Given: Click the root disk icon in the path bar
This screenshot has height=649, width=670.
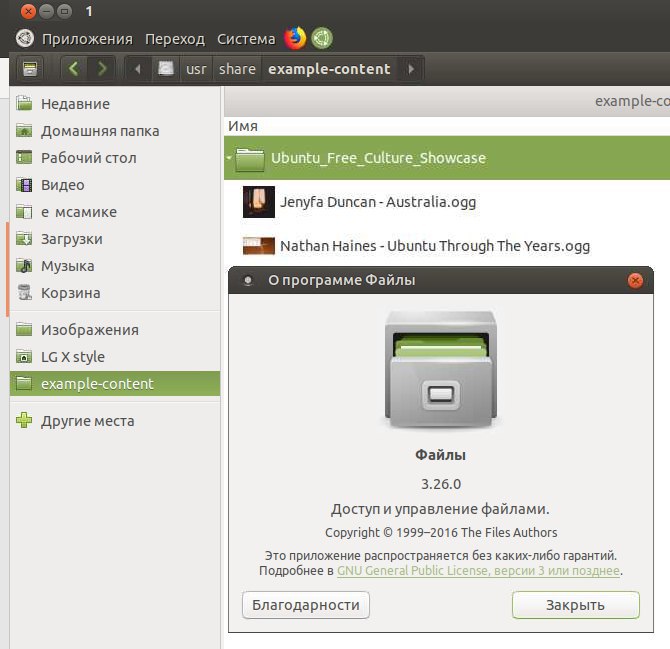Looking at the screenshot, I should coord(166,68).
